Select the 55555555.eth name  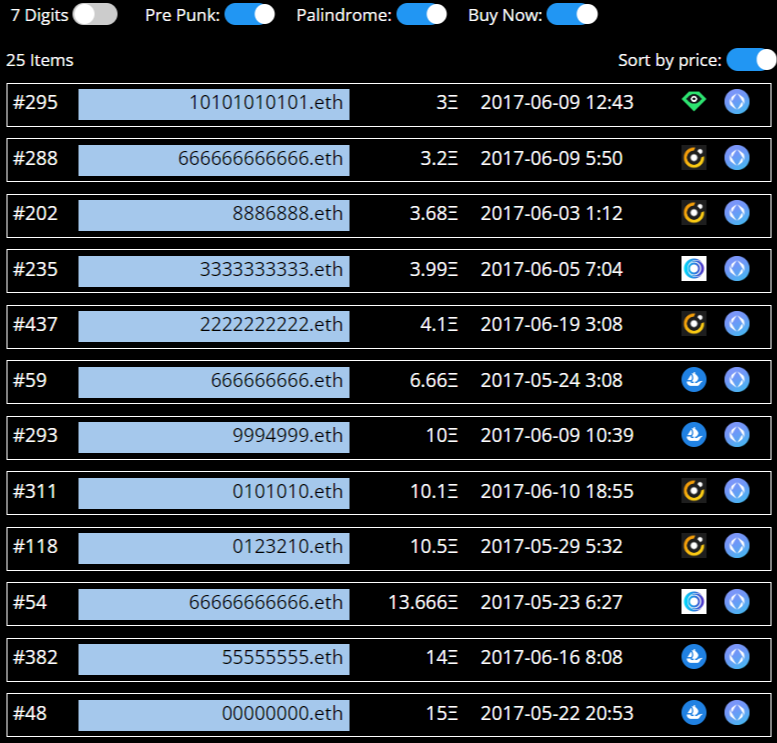(x=214, y=660)
